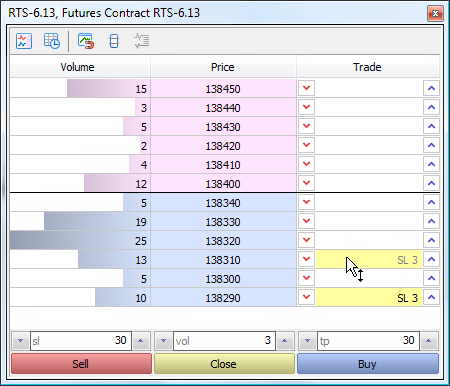Image resolution: width=450 pixels, height=386 pixels.
Task: Select the faded SL 3 marker at 138310
Action: [369, 260]
